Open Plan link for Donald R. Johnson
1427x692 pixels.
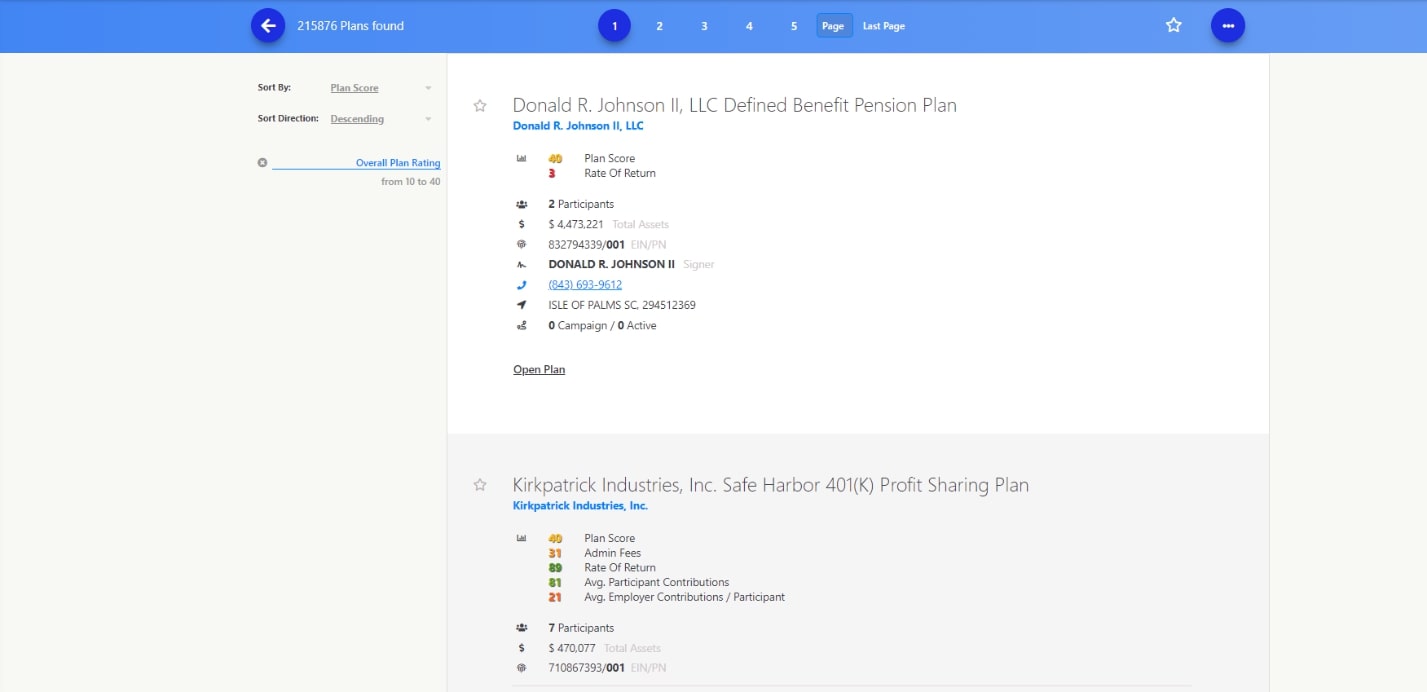coord(539,370)
